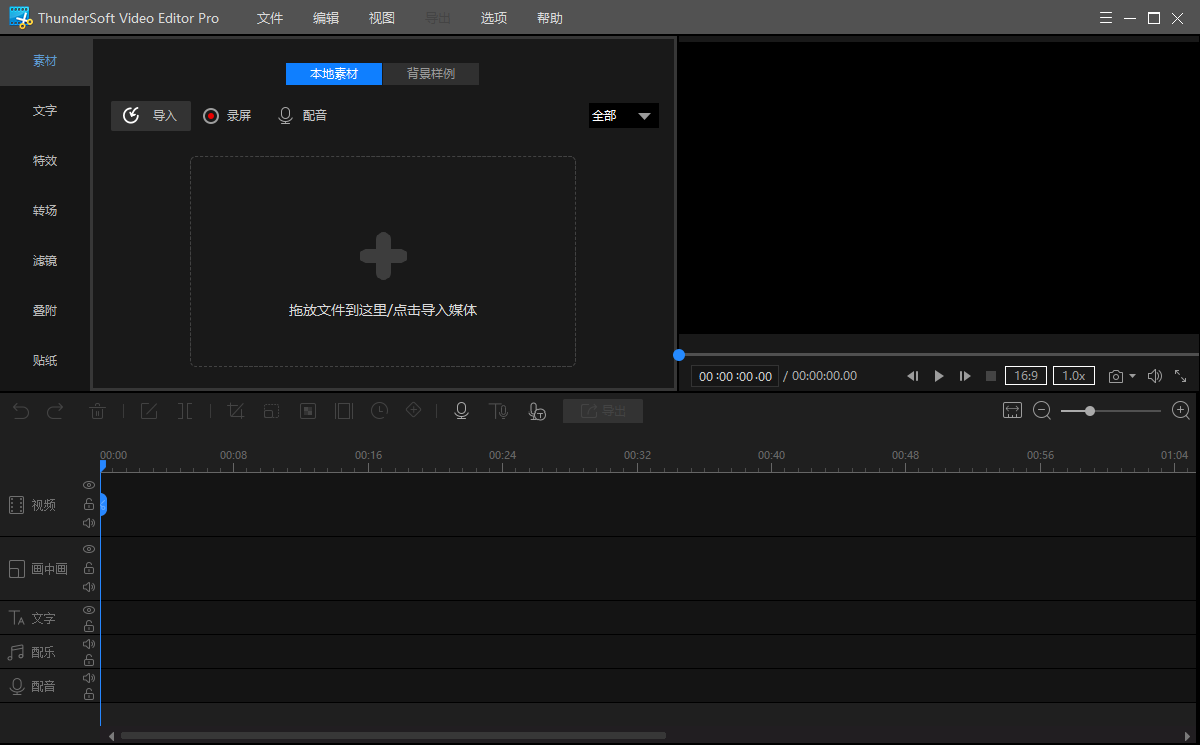Toggle lock on the 配乐 track
The image size is (1200, 745).
(89, 661)
